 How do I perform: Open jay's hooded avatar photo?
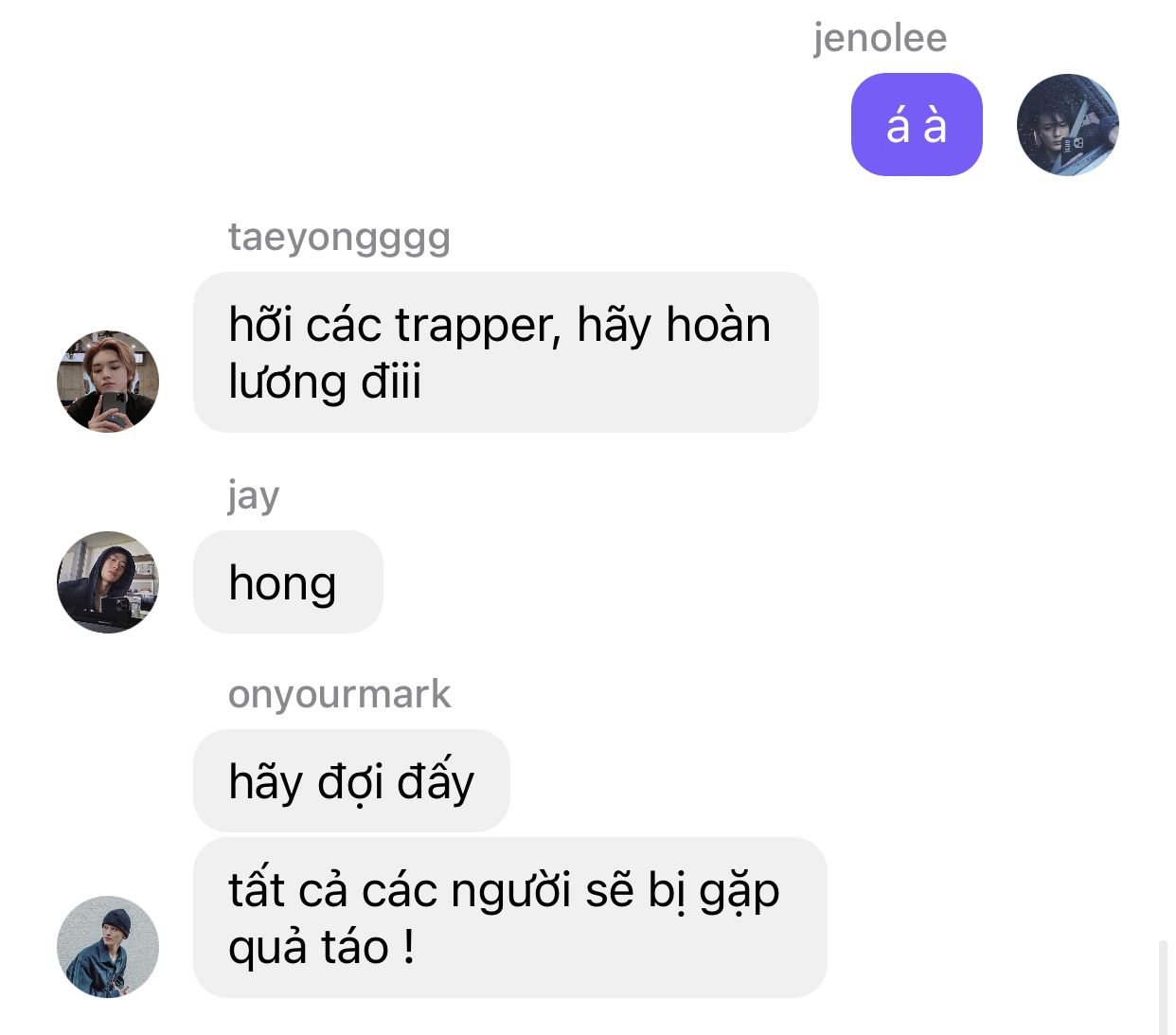point(108,581)
